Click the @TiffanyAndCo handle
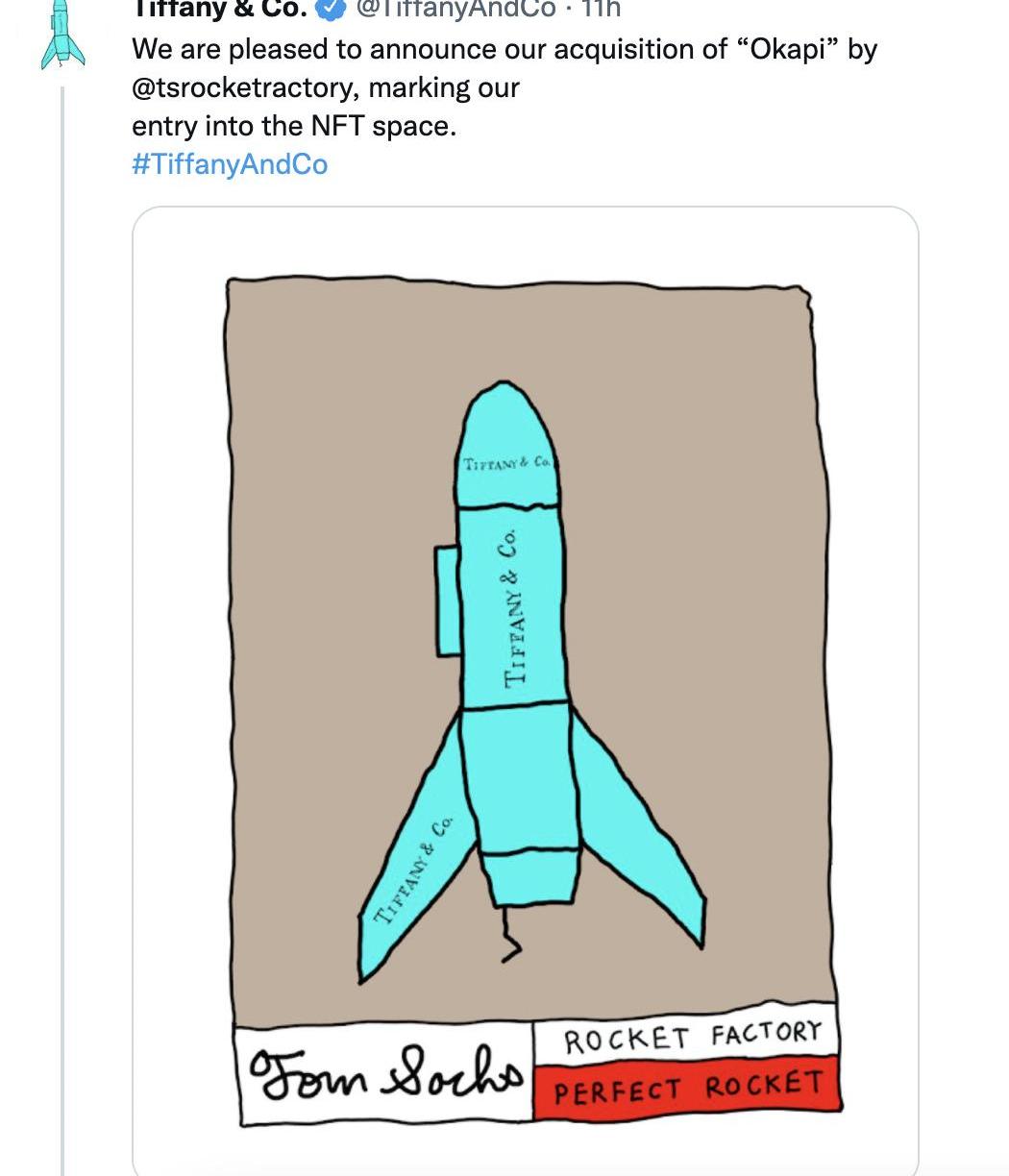 455,9
